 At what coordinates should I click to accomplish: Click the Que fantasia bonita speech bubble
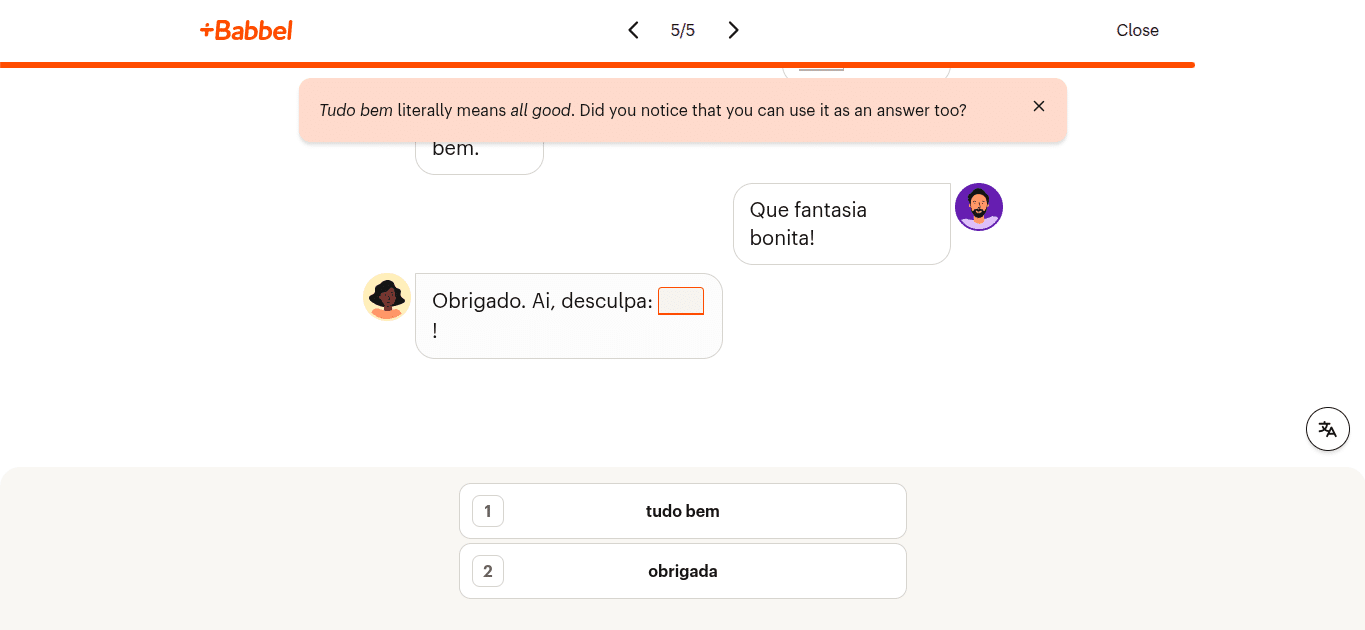tap(841, 223)
